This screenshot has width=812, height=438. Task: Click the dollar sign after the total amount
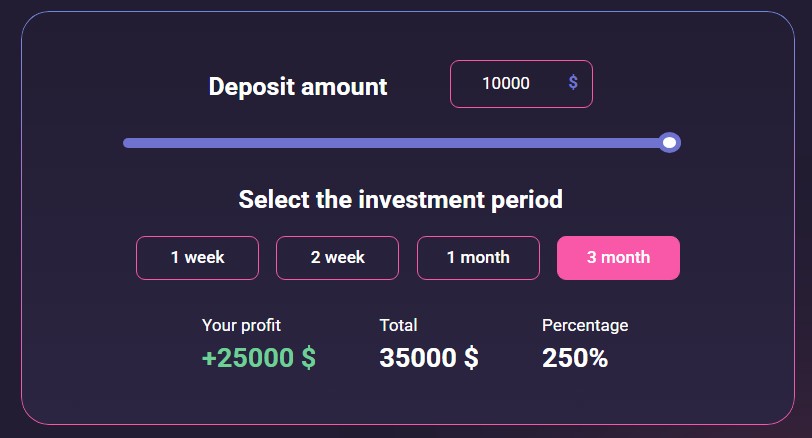point(470,358)
